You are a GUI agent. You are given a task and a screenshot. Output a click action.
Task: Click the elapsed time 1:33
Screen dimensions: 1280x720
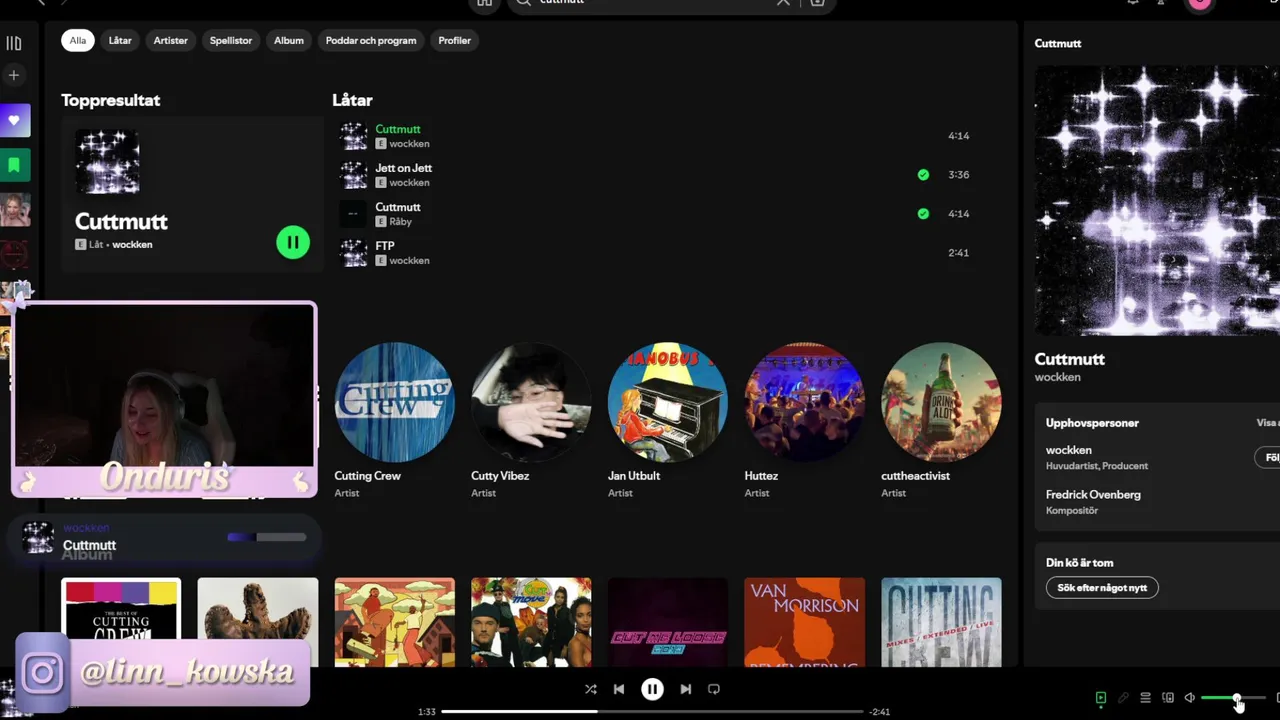[427, 712]
